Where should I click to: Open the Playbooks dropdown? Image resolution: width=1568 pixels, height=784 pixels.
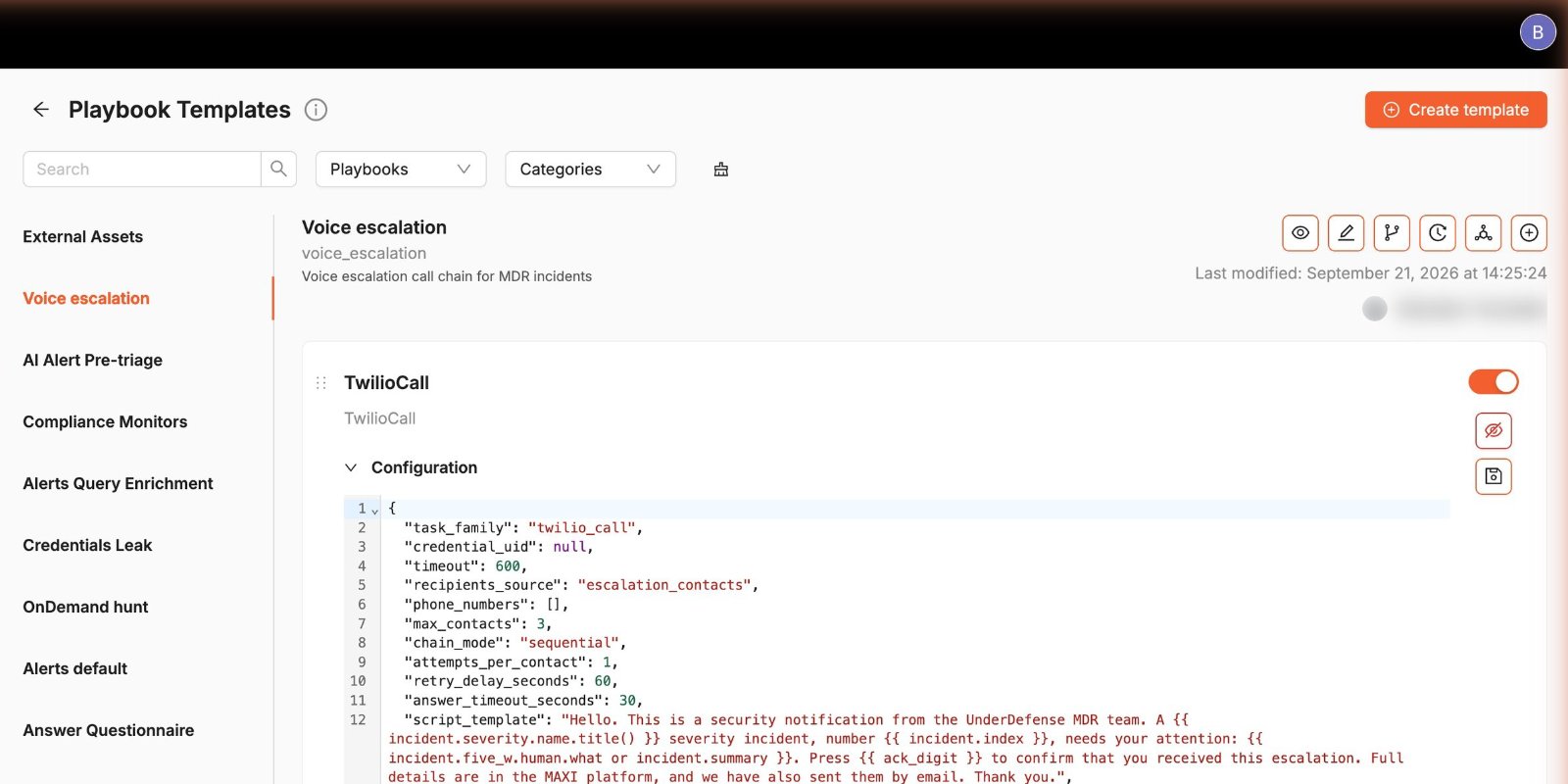pyautogui.click(x=401, y=169)
